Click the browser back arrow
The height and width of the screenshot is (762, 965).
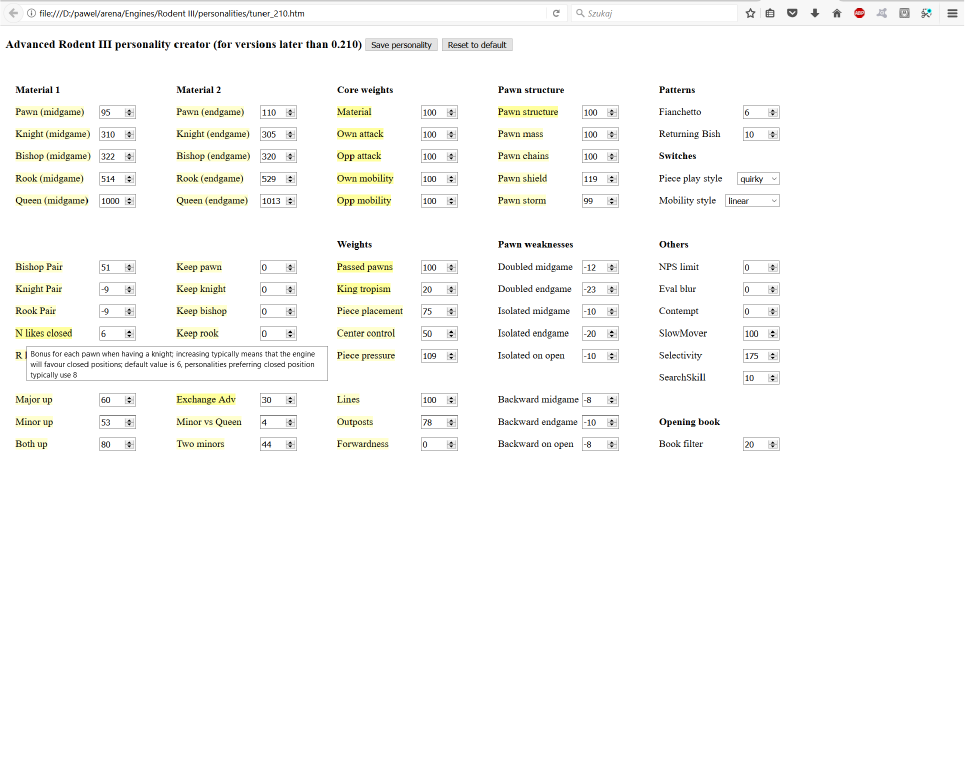coord(13,13)
